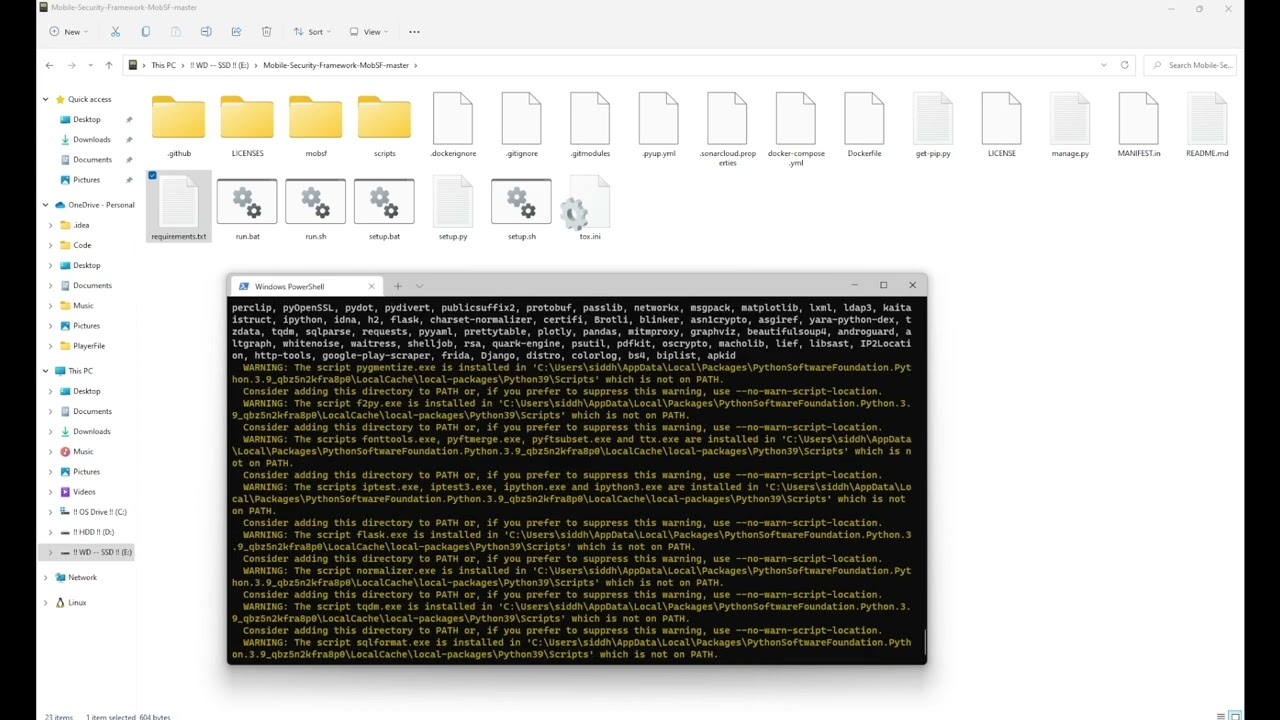Select the docker-compose.yml file

pyautogui.click(x=796, y=129)
